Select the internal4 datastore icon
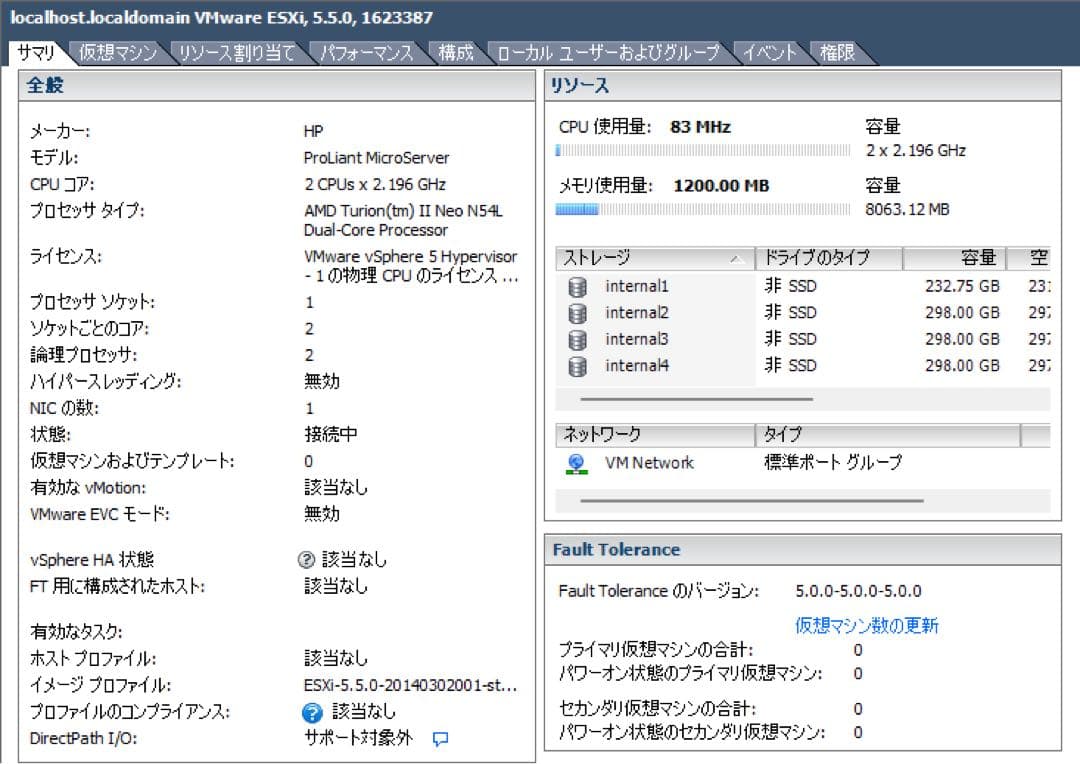 point(579,366)
